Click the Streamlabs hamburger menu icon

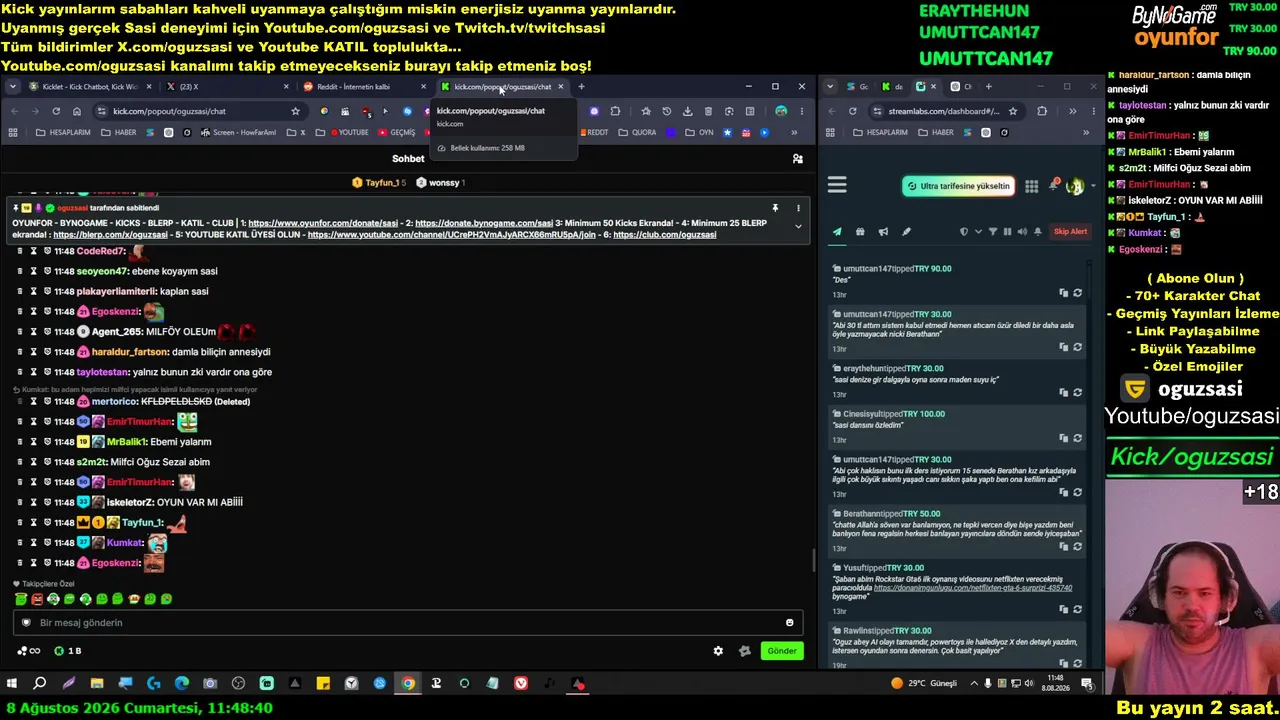(837, 185)
